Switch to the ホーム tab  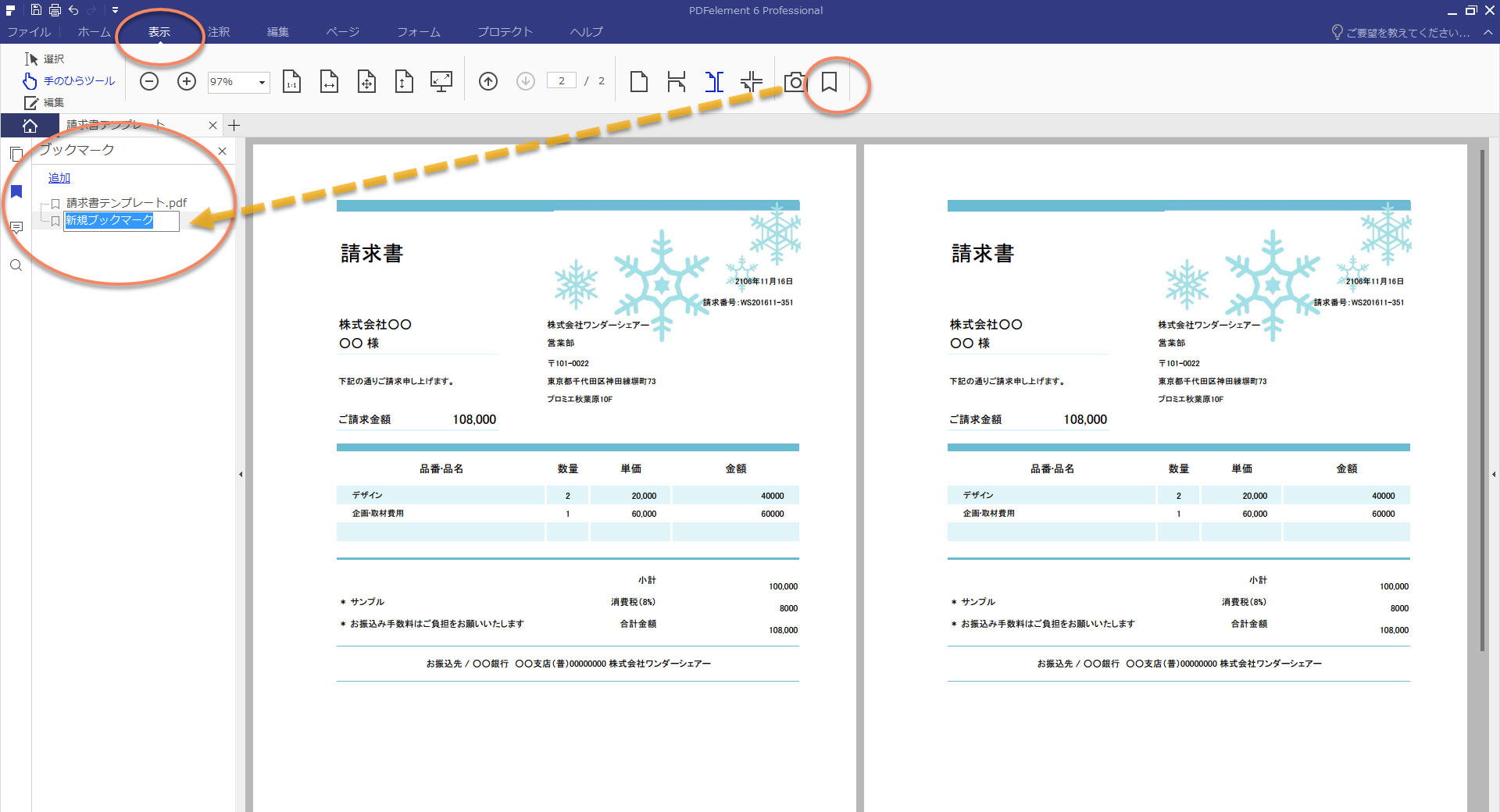(x=94, y=32)
